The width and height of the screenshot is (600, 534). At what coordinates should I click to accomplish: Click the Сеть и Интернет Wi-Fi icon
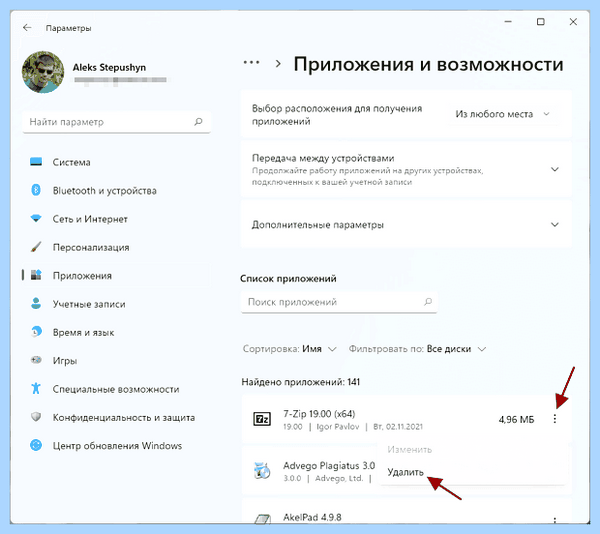pyautogui.click(x=36, y=218)
